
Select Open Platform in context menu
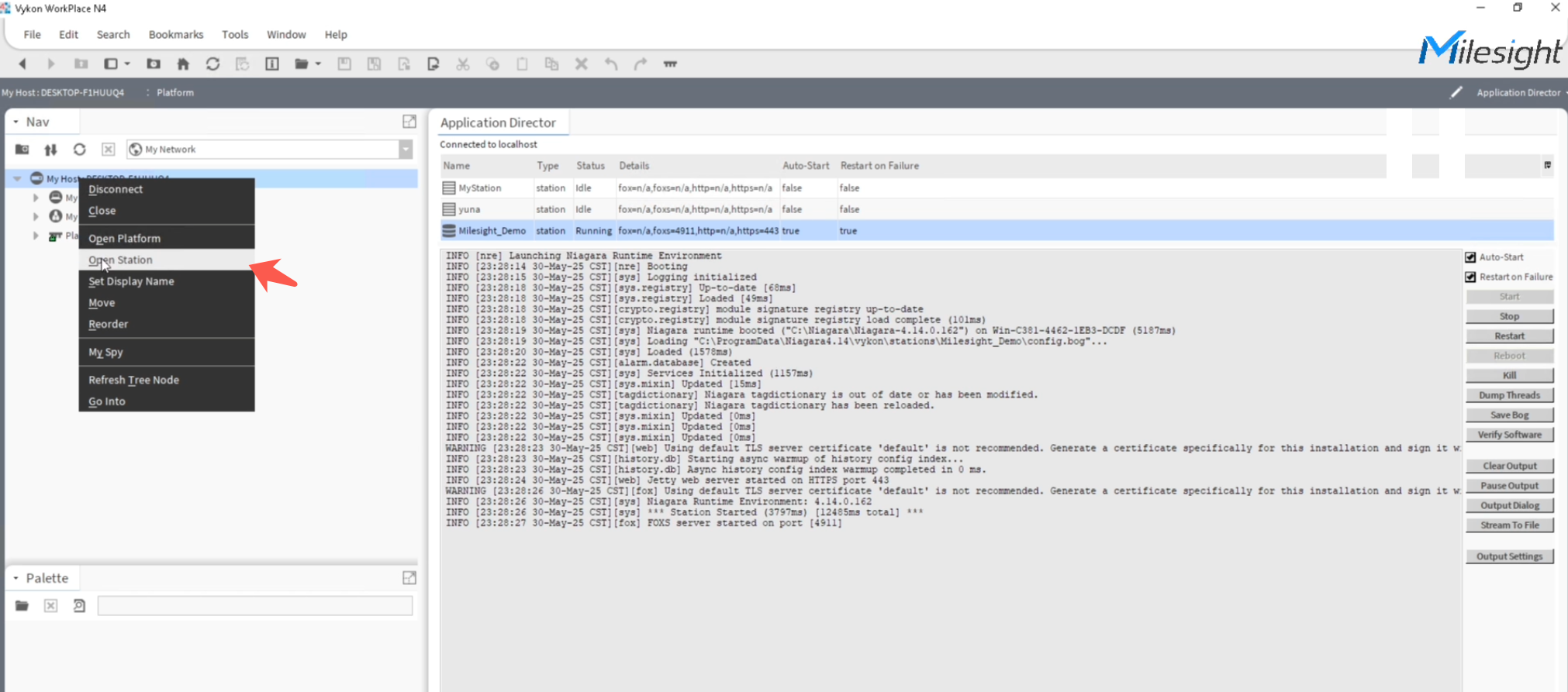167,239
